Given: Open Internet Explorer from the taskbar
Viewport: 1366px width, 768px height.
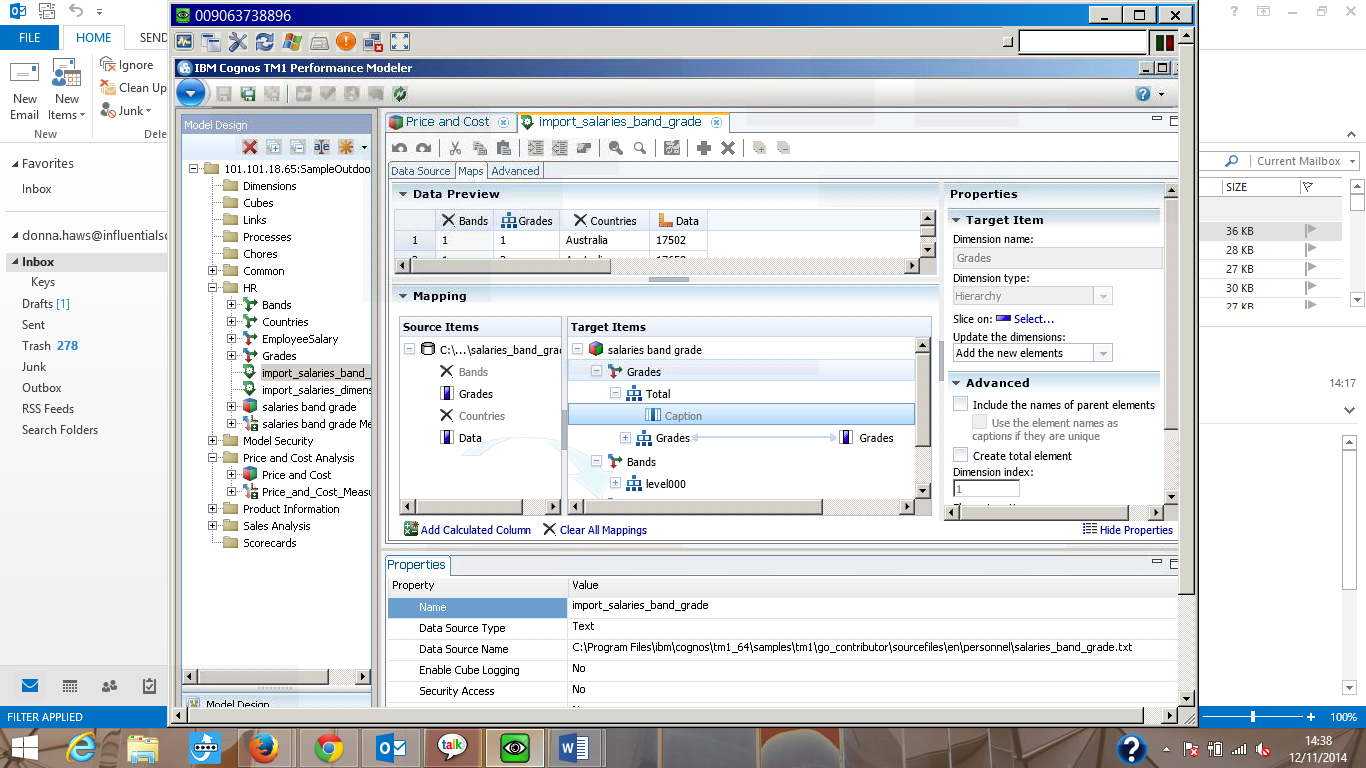Looking at the screenshot, I should click(81, 747).
